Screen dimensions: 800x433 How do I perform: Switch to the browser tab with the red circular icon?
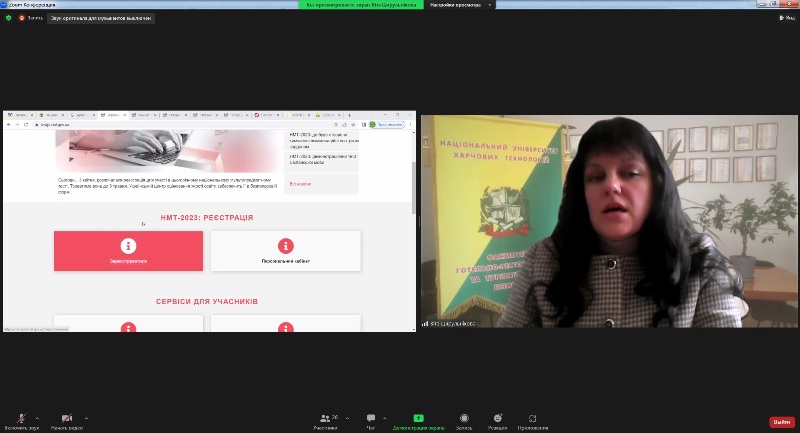pos(267,115)
